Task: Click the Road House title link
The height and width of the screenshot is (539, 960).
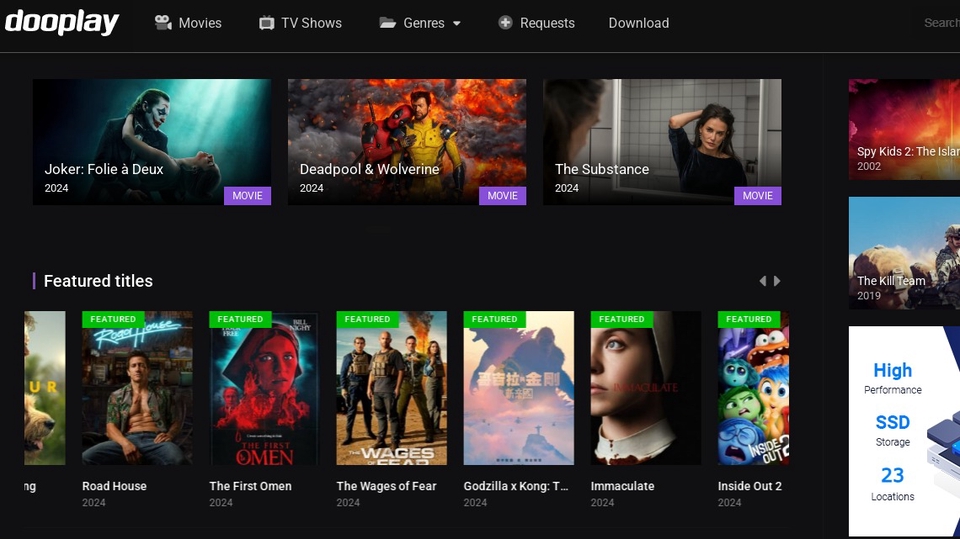Action: (x=114, y=486)
